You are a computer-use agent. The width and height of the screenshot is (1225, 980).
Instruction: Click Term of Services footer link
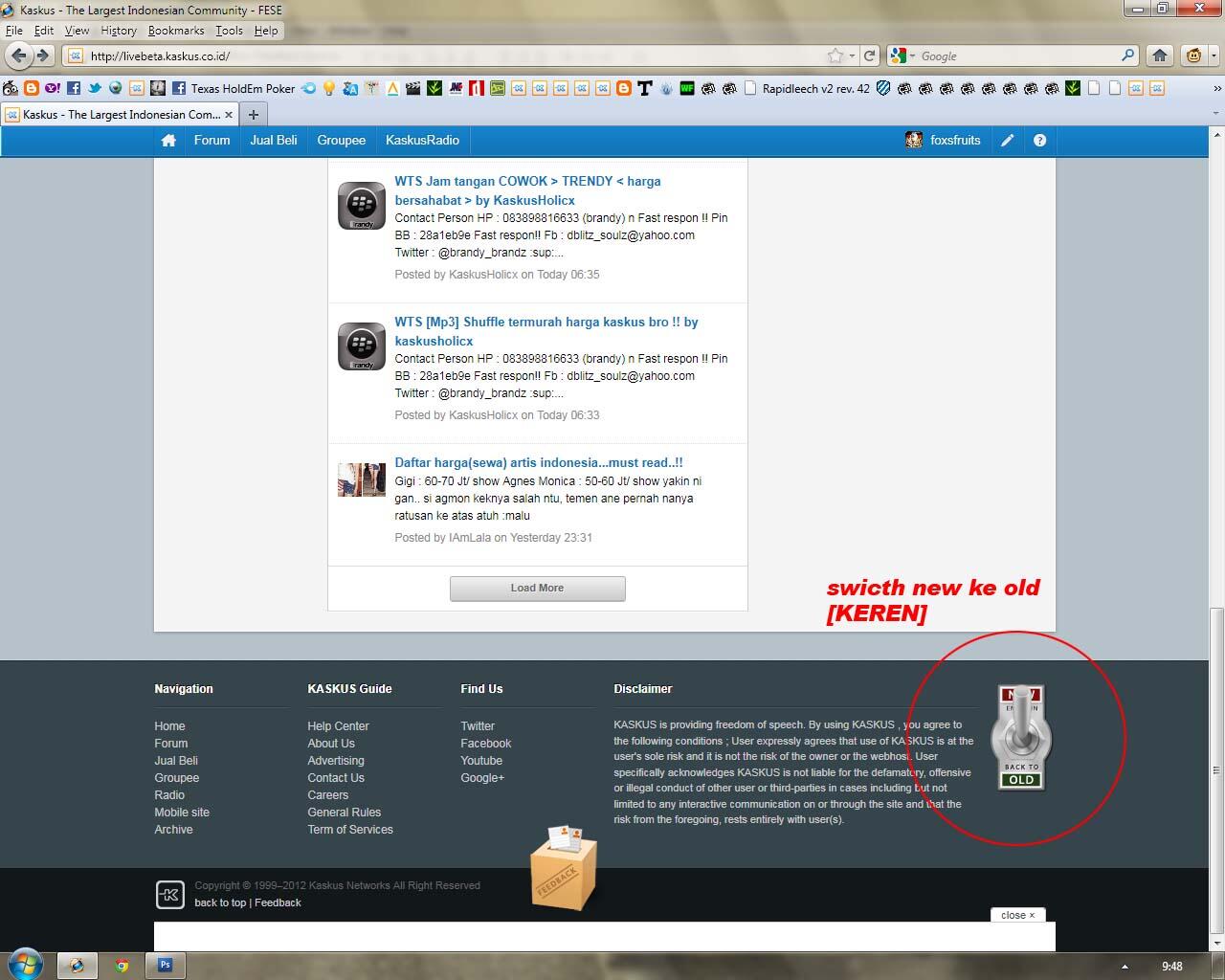[350, 830]
